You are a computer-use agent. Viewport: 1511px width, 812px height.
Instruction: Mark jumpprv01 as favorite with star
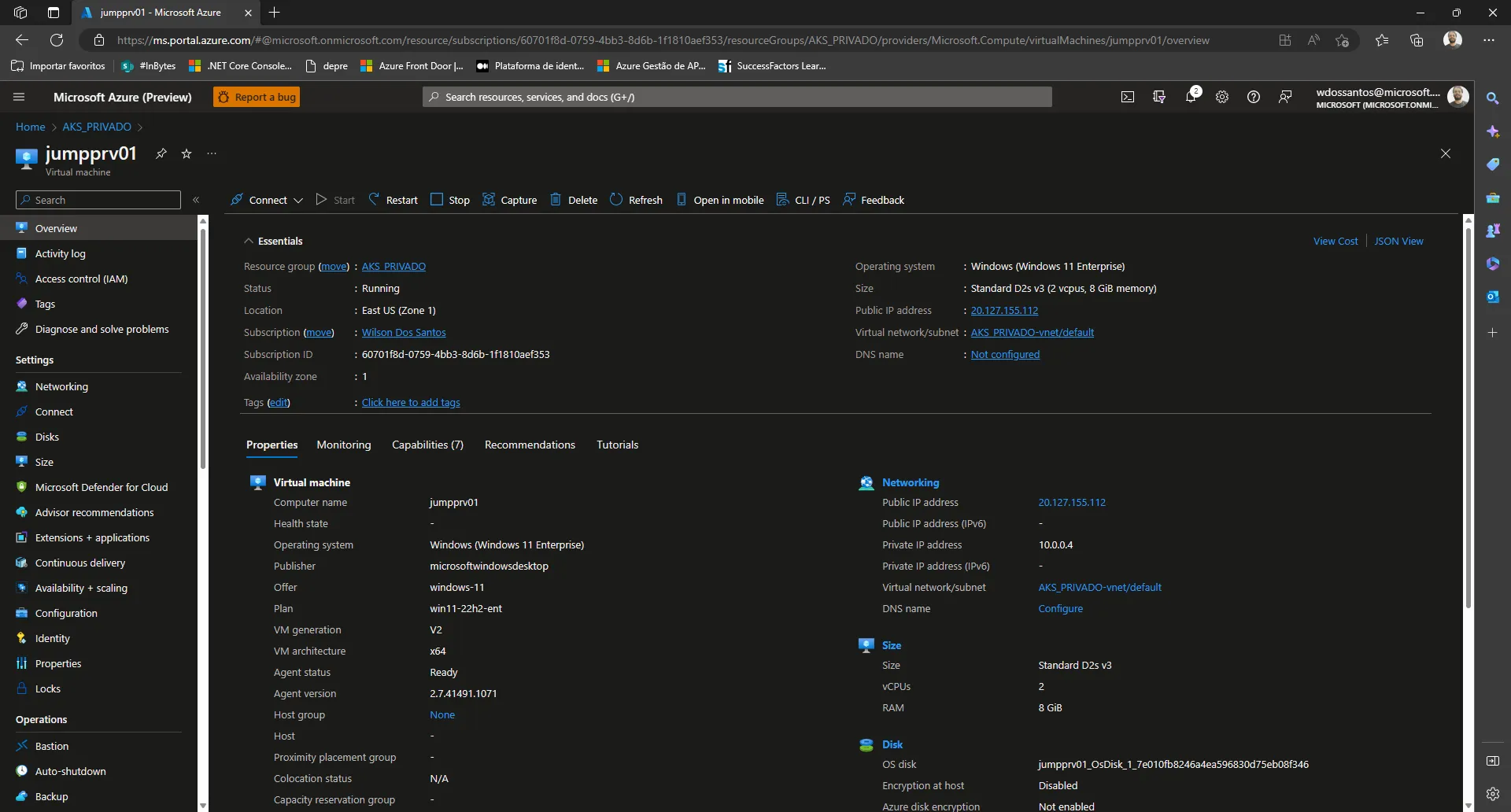point(187,153)
